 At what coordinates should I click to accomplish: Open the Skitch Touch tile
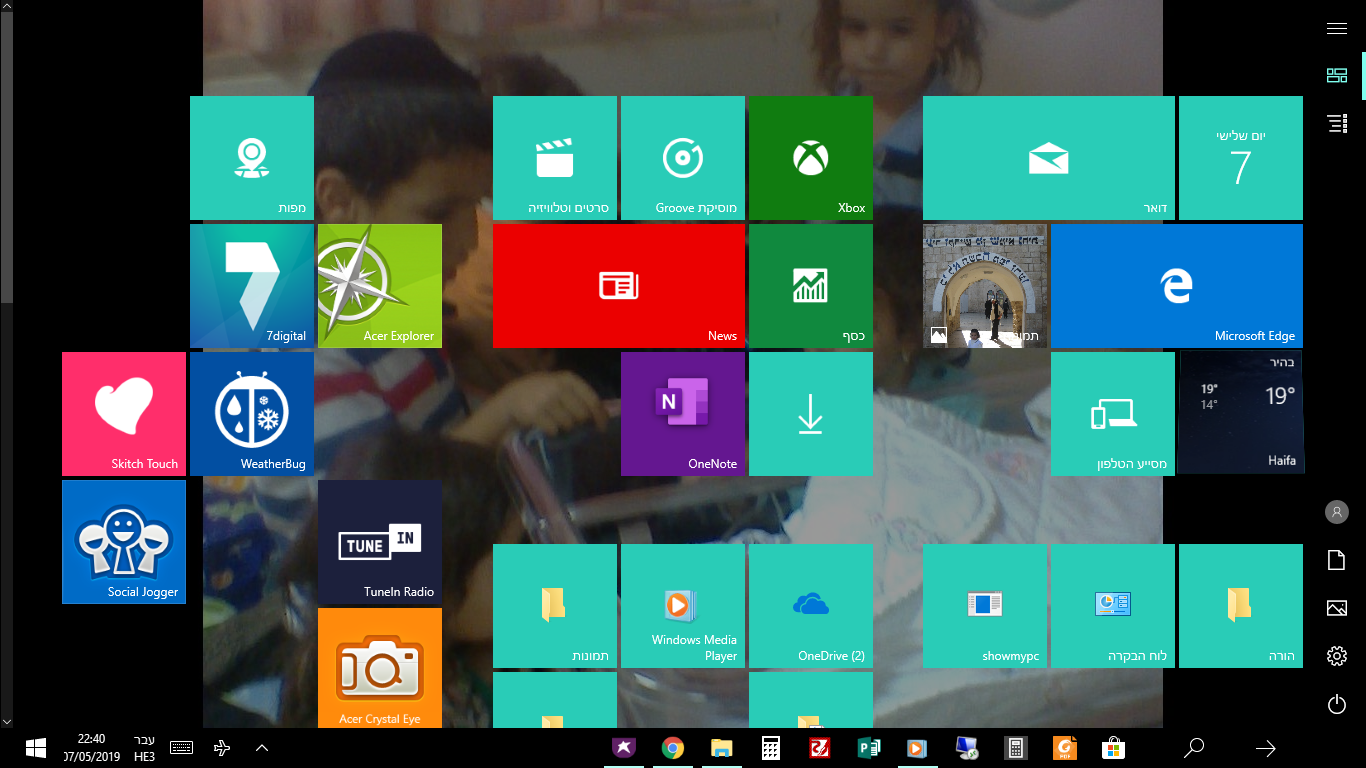(124, 414)
